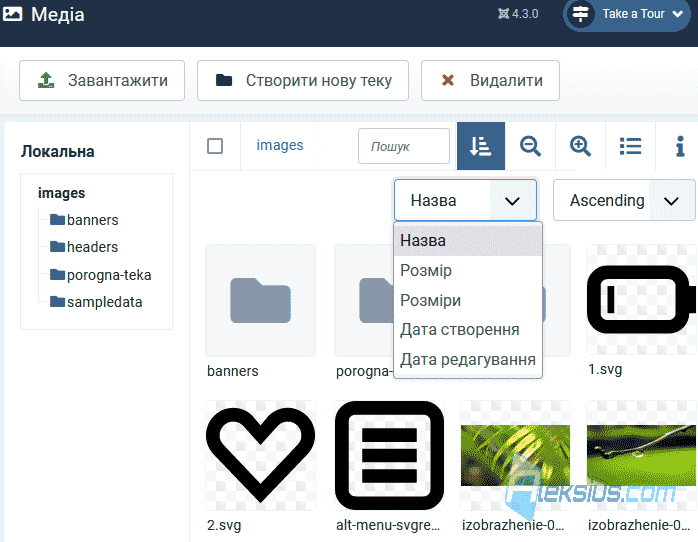Choose Дата редагування sort option
Screen dimensions: 698x542
[468, 359]
